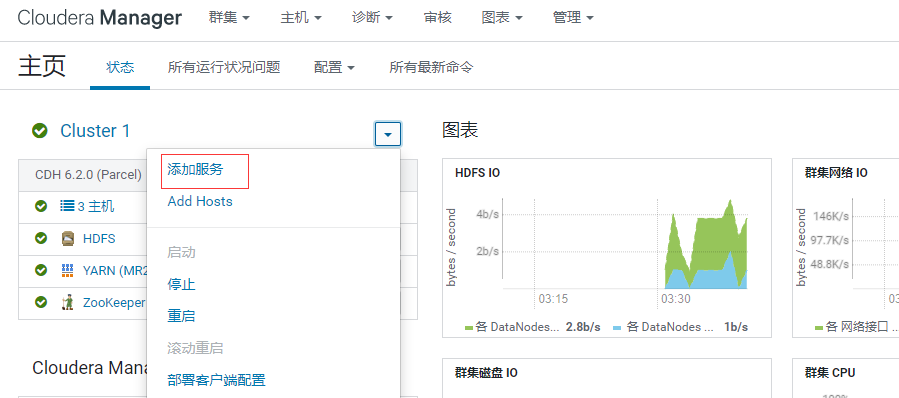The height and width of the screenshot is (398, 899).
Task: Toggle the Cluster 1 actions dropdown arrow
Action: click(388, 134)
